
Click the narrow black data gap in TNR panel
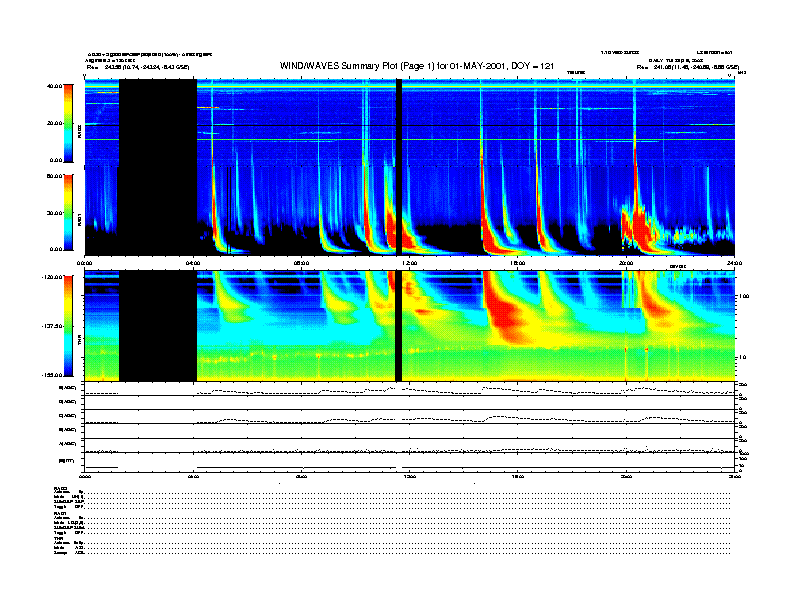tap(399, 326)
